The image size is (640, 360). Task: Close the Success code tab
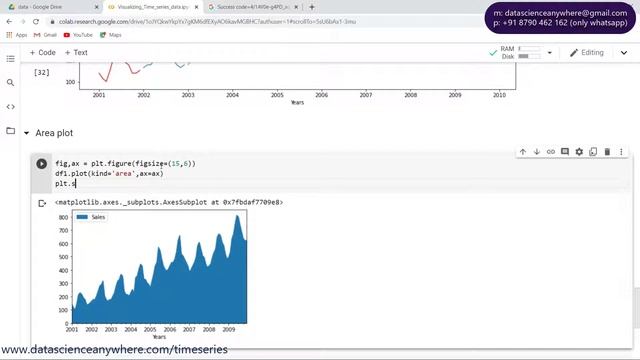point(296,7)
